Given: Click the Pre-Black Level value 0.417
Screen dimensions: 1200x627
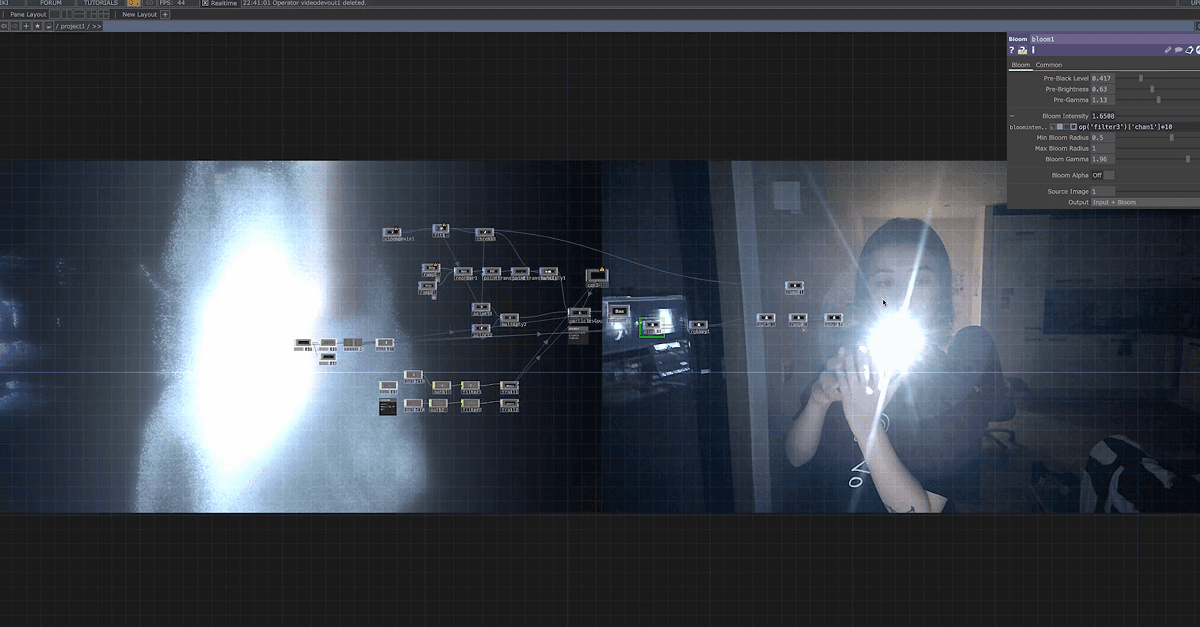Looking at the screenshot, I should click(1103, 78).
